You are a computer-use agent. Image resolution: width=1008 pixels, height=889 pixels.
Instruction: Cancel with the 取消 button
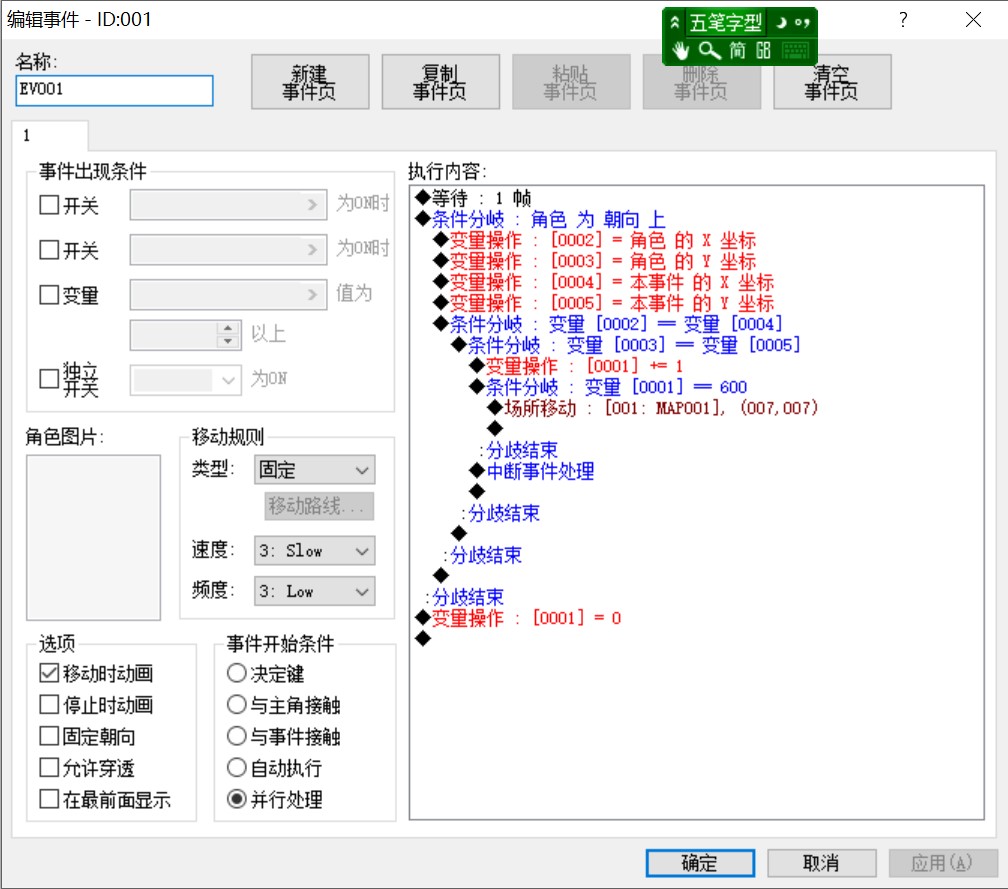click(x=822, y=863)
